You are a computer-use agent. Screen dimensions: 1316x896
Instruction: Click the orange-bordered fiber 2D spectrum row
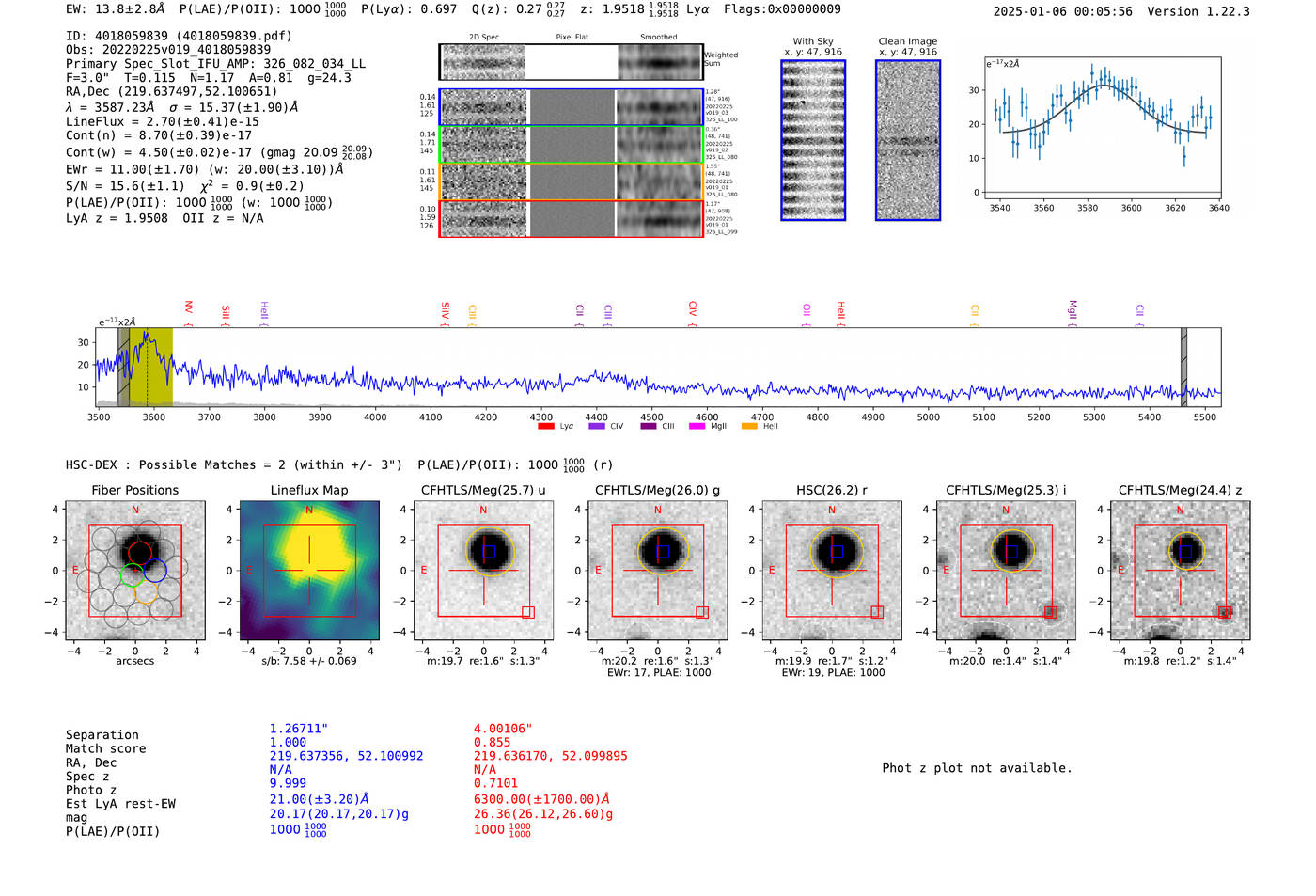572,181
